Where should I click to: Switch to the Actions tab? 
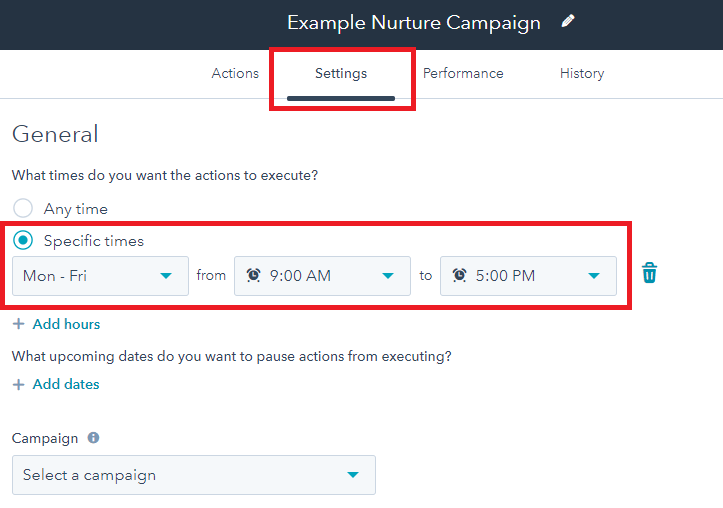[235, 73]
